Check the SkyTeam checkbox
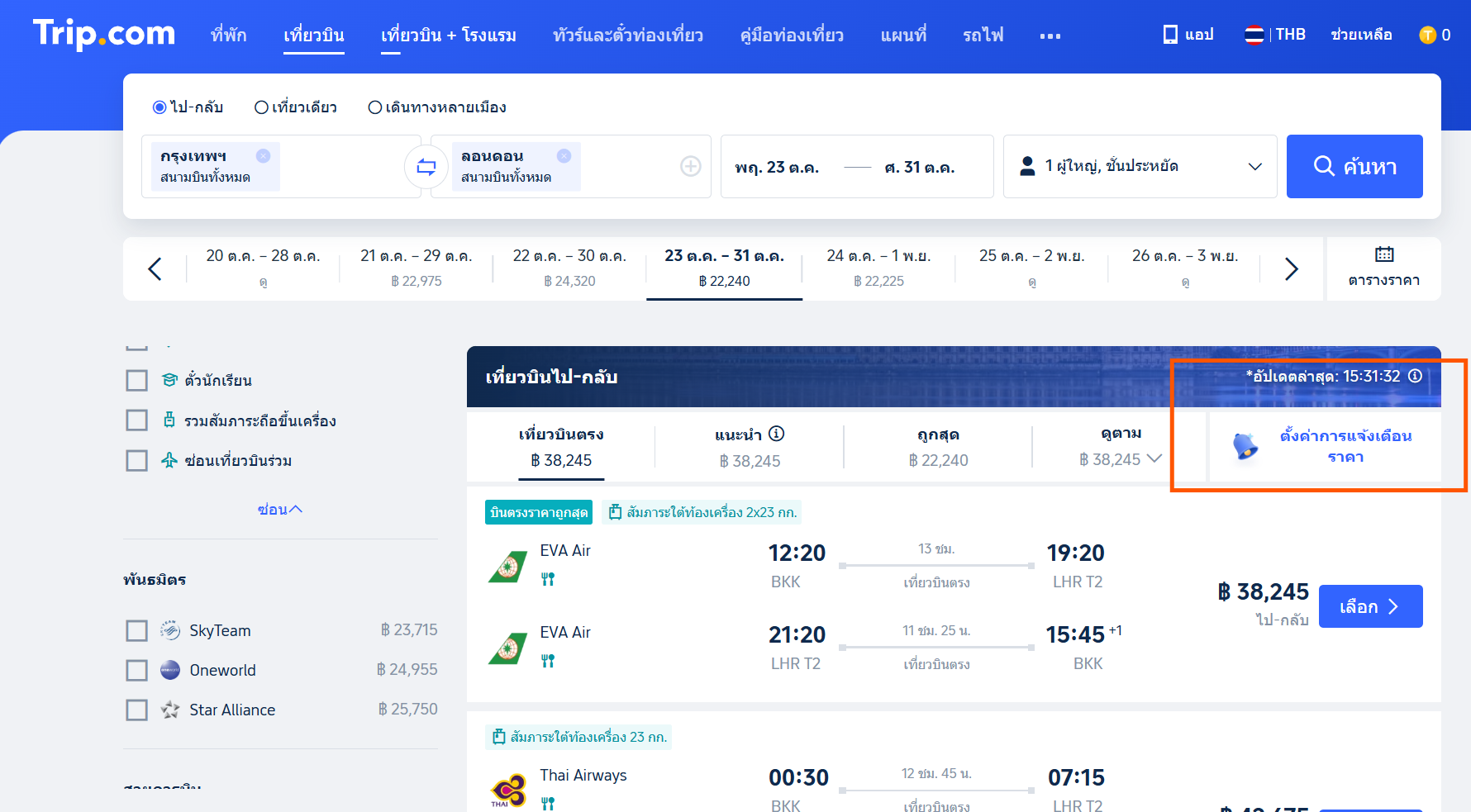Screen dimensions: 1471x812 (136, 630)
